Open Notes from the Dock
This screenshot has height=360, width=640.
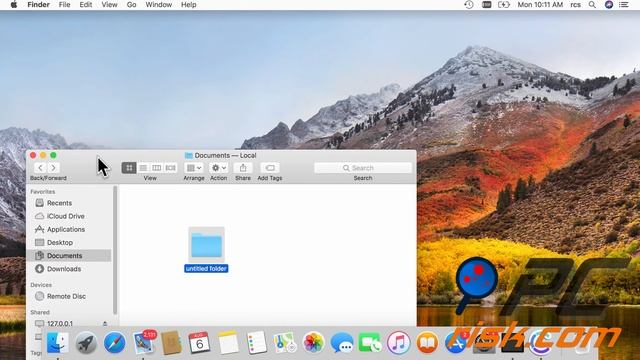228,342
